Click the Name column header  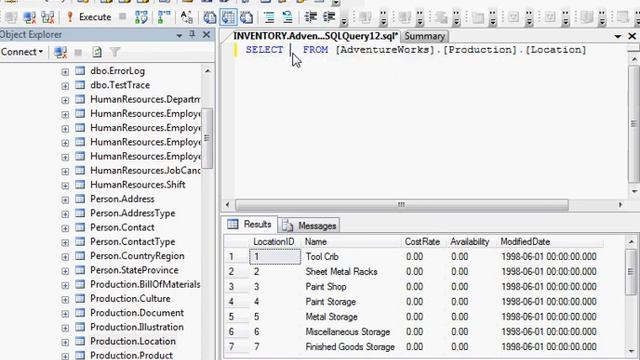click(351, 242)
